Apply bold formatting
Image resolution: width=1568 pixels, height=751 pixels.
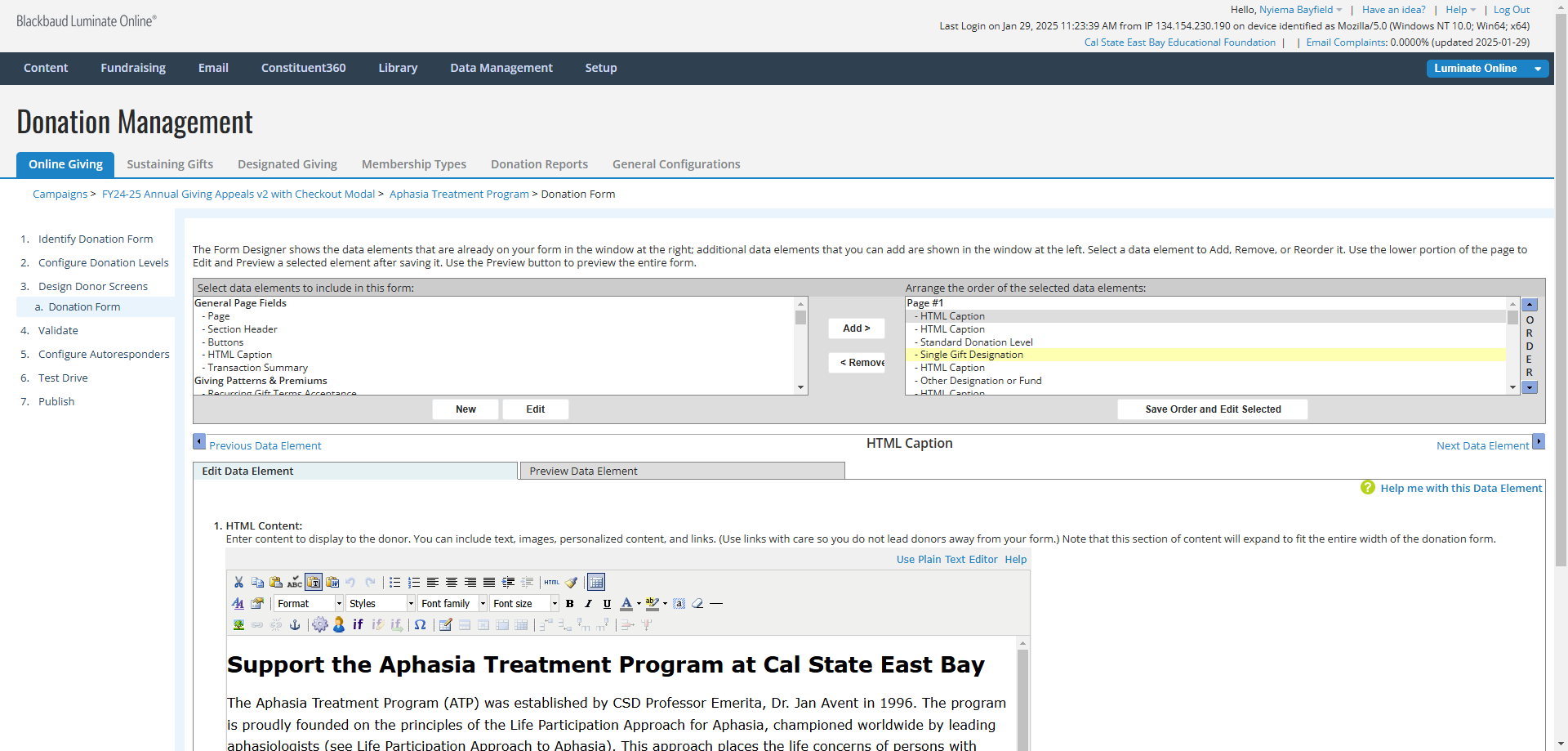coord(570,603)
